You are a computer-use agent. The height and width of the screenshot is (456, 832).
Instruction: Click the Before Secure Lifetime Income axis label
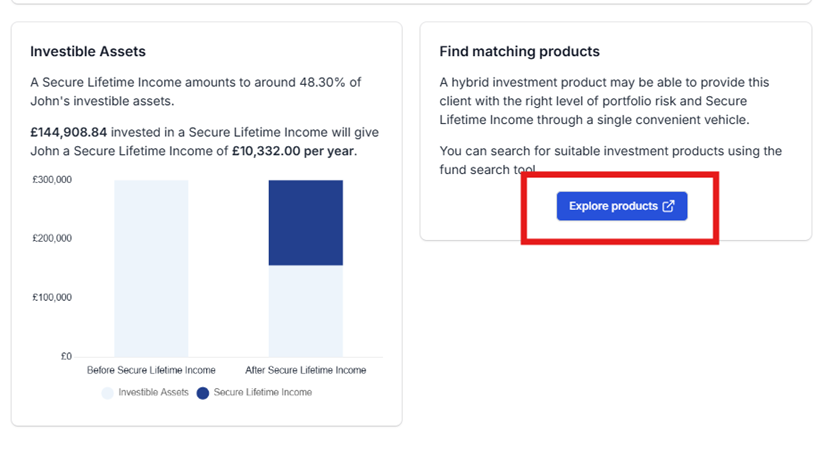151,370
